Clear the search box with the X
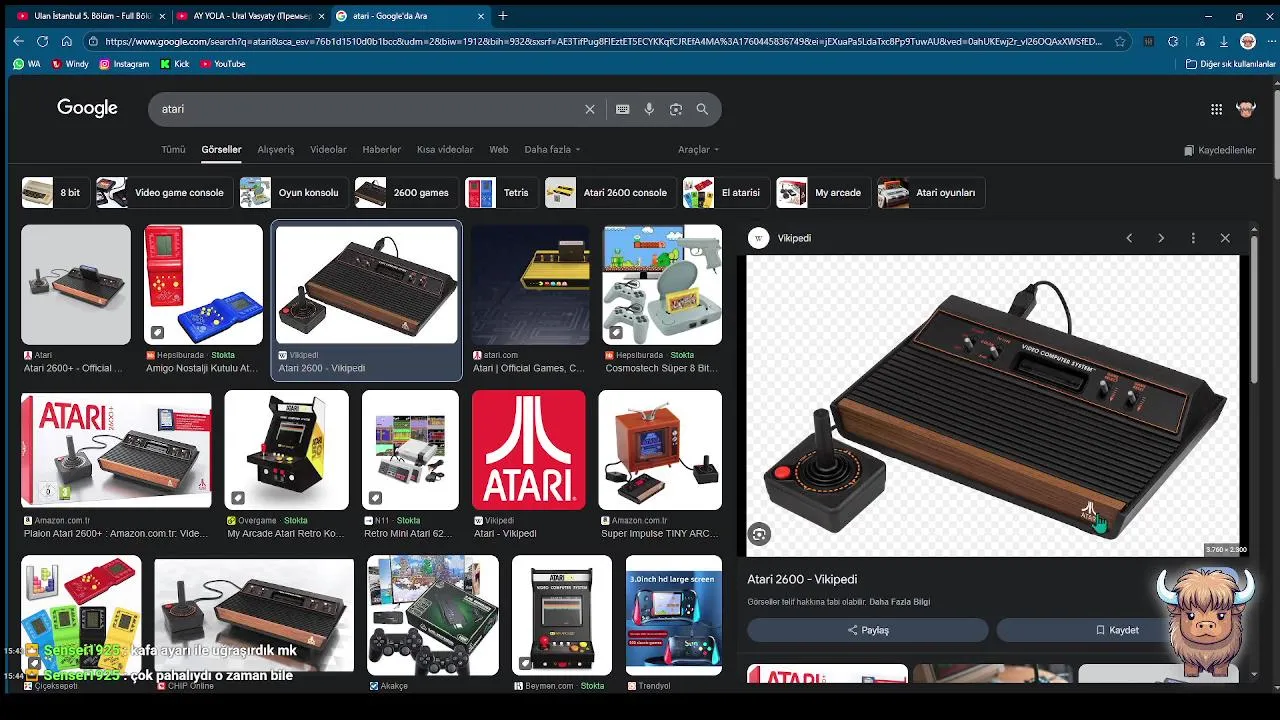1280x720 pixels. [x=590, y=109]
